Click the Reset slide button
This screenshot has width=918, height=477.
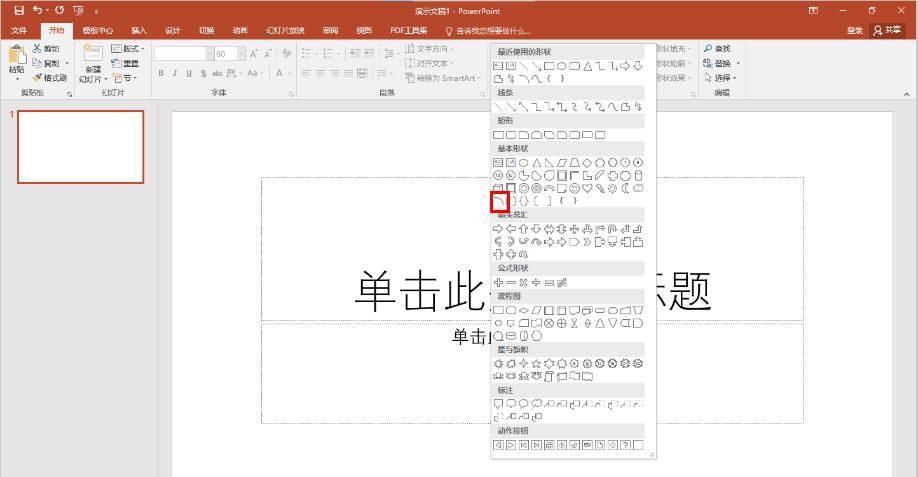click(125, 63)
